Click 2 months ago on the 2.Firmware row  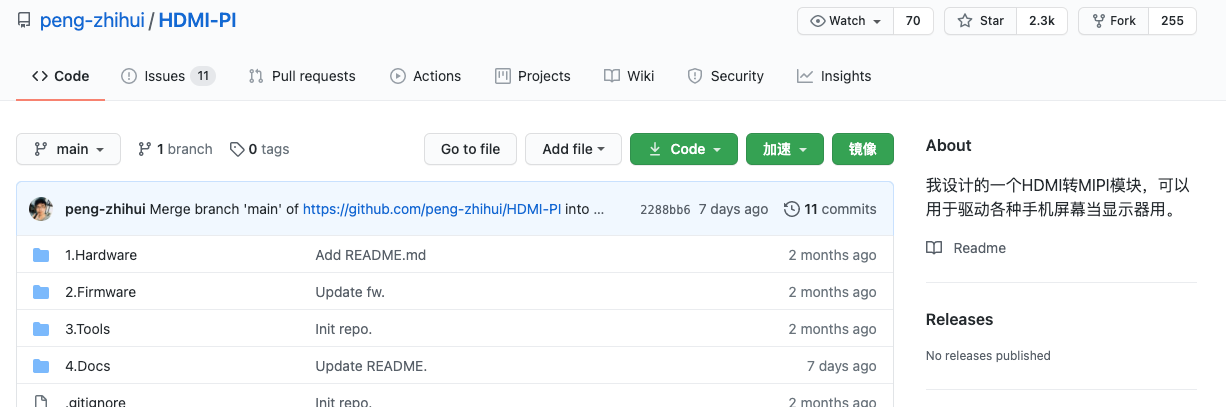coord(832,292)
